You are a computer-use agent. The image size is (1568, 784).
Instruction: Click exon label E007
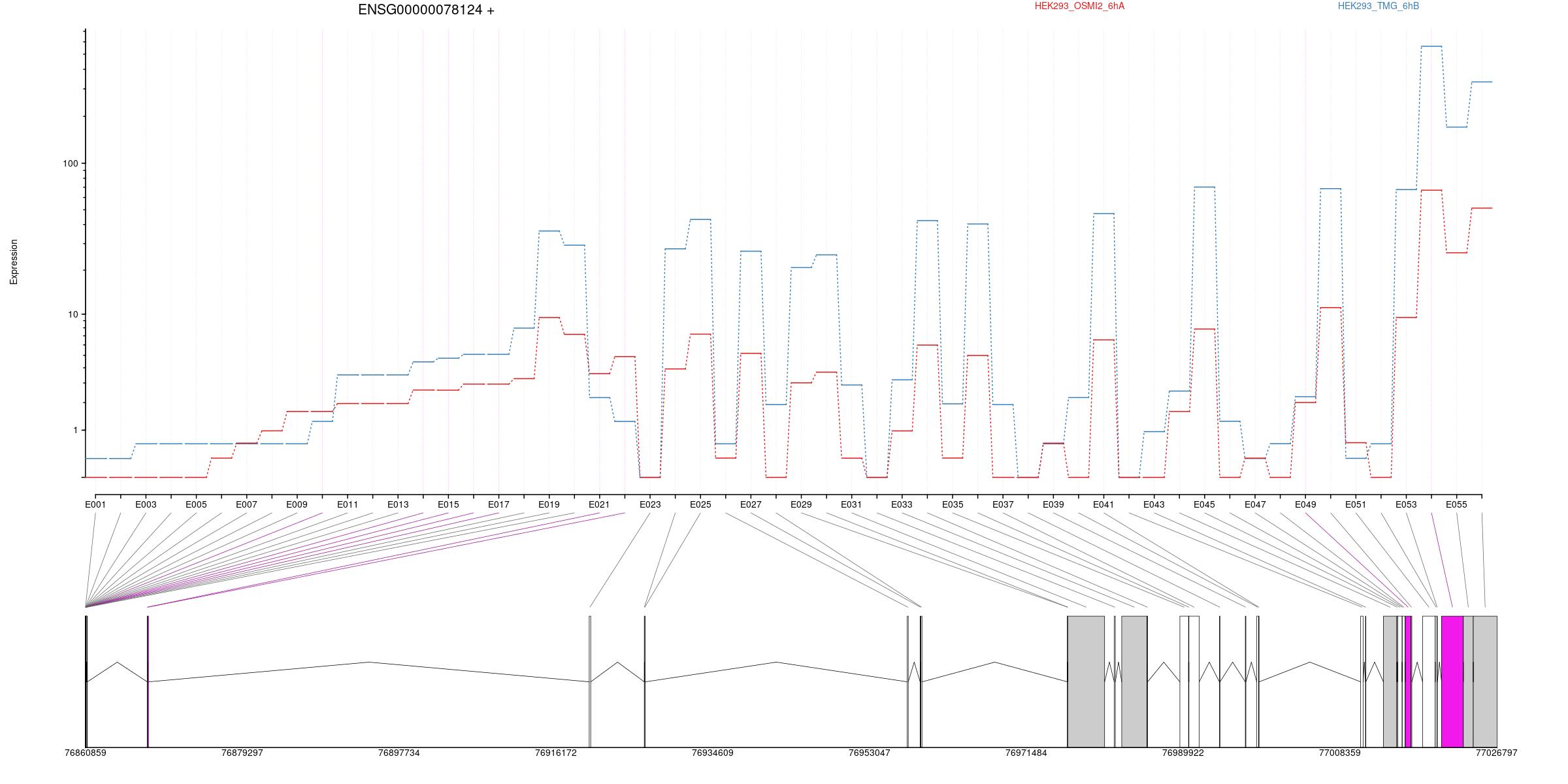246,504
